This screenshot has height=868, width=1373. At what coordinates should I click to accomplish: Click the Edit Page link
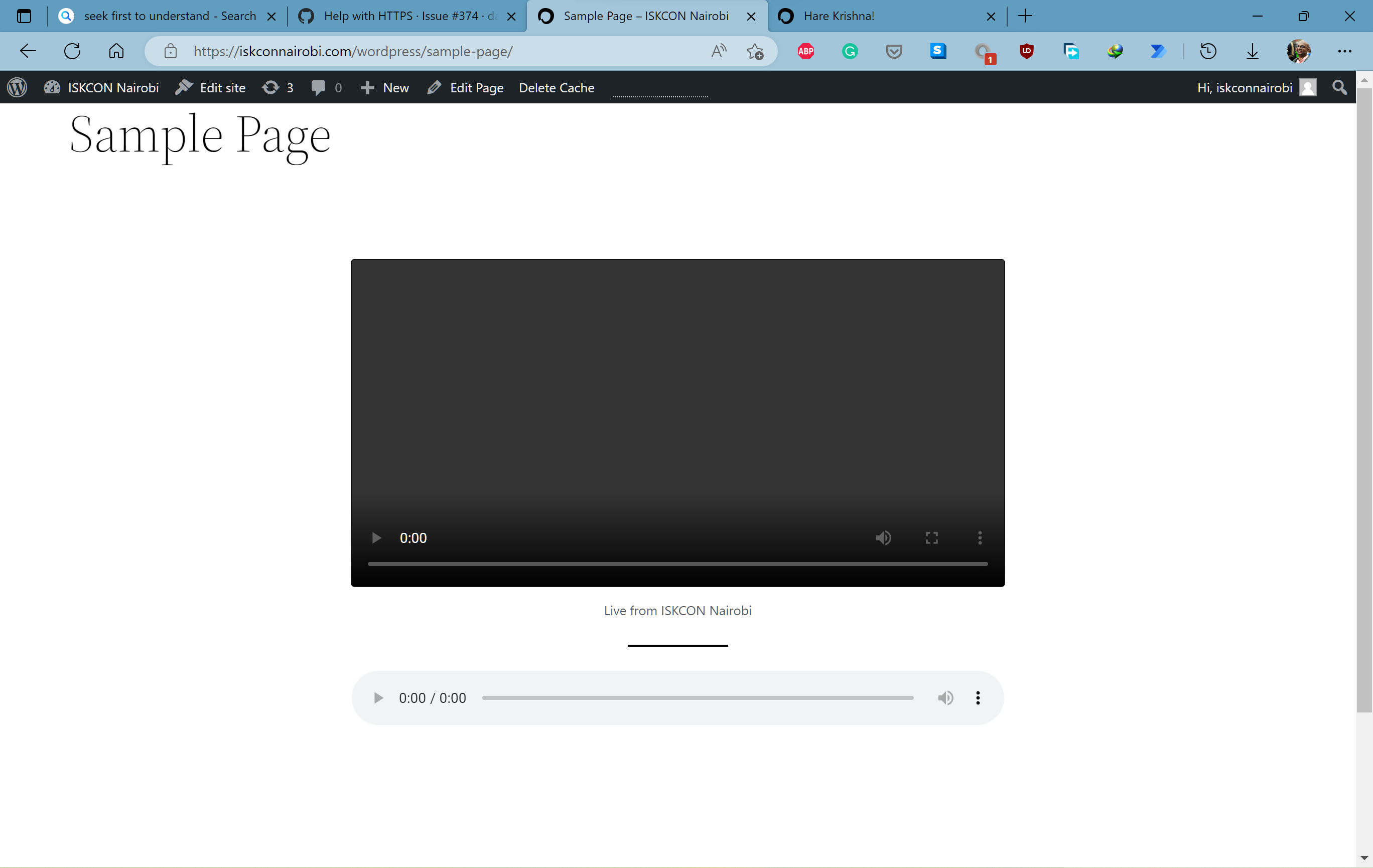tap(465, 87)
